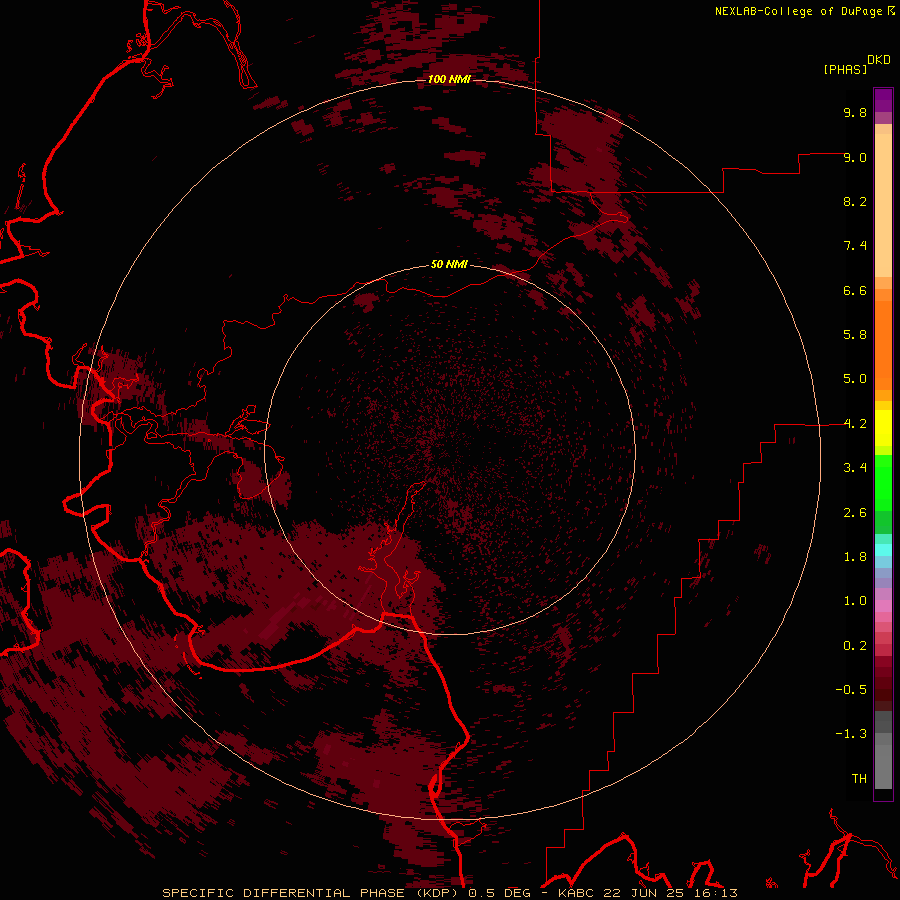Click the DKD label above the color scale

click(879, 60)
